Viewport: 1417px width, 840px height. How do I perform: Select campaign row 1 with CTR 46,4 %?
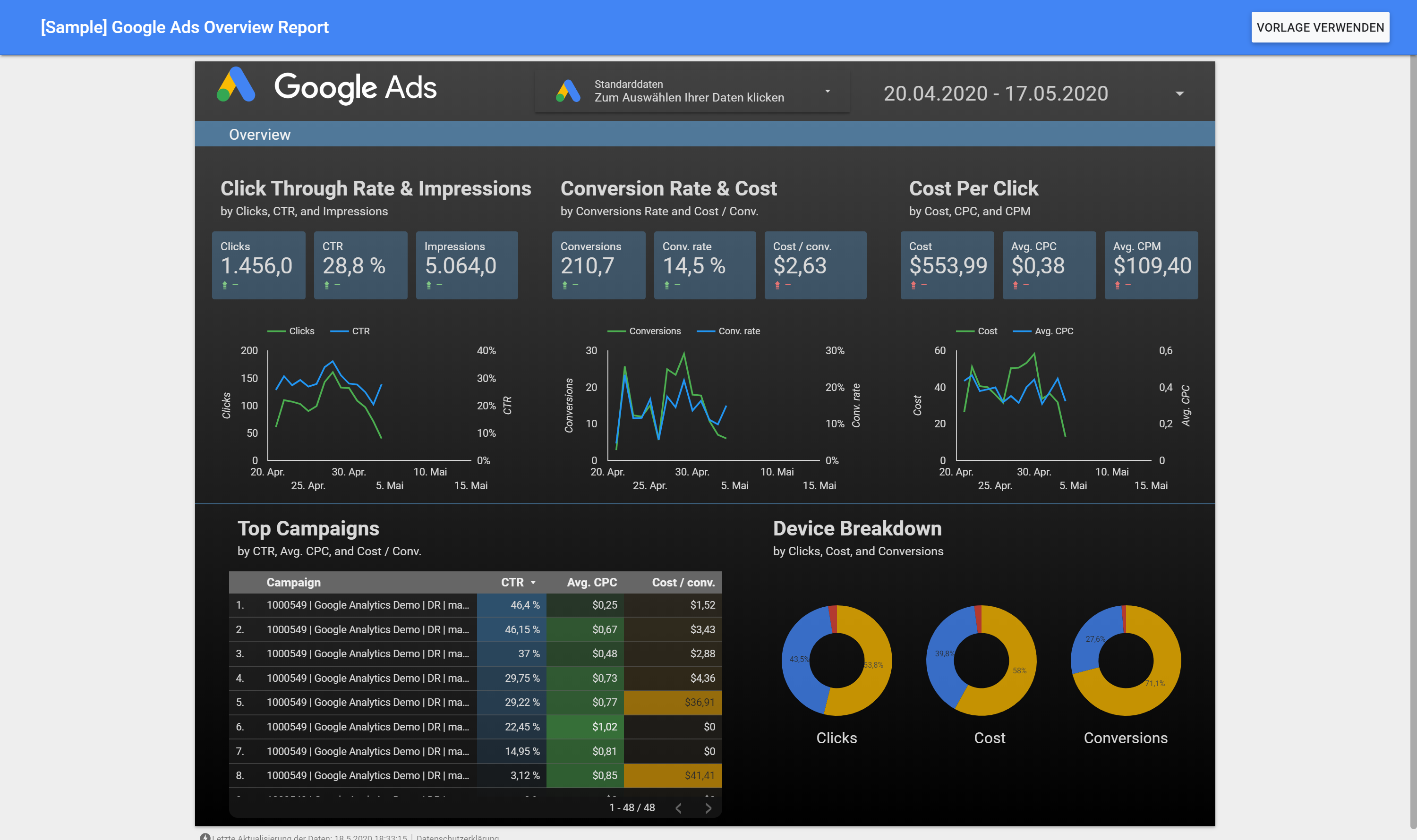click(475, 605)
